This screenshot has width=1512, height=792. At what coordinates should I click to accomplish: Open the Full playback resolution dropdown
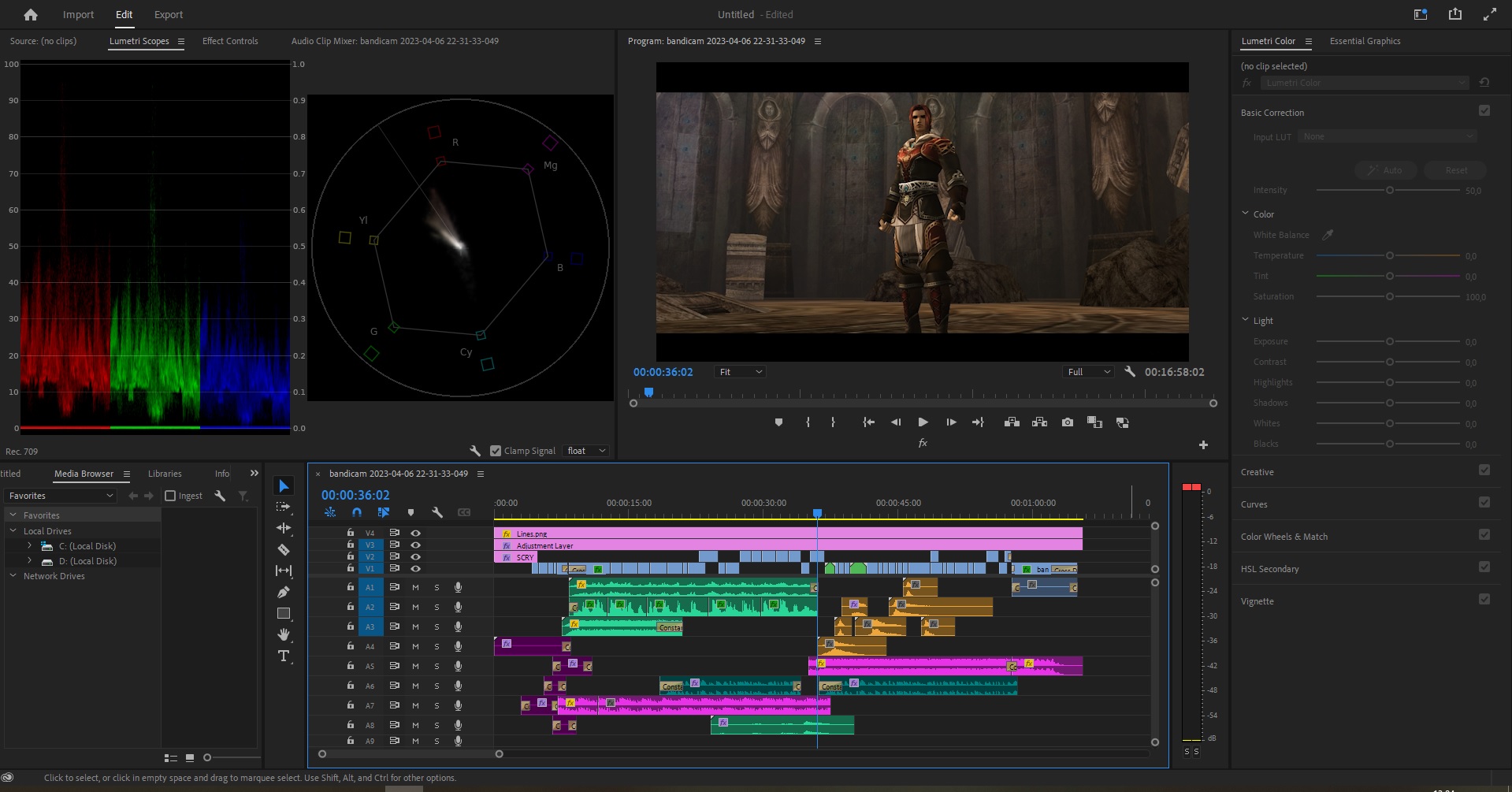pyautogui.click(x=1088, y=372)
